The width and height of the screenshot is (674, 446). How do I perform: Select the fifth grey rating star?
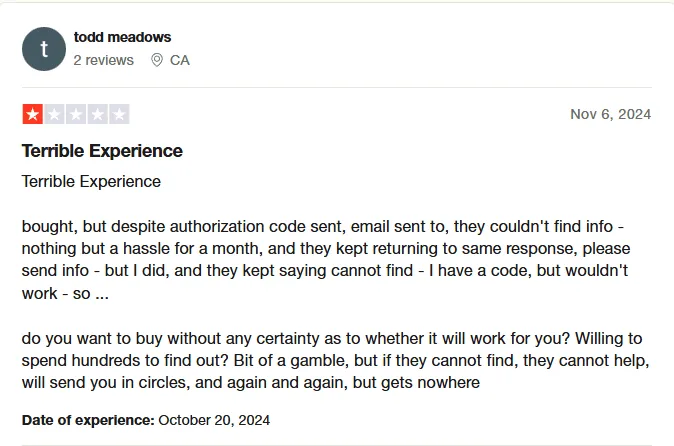[119, 114]
